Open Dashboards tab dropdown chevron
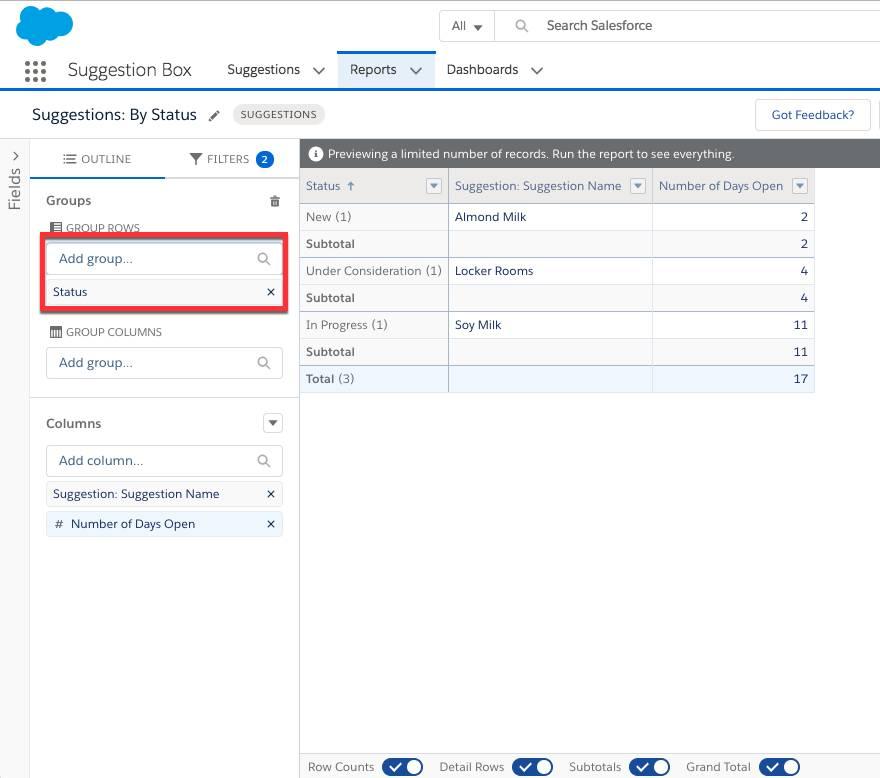Screen dimensions: 880x778 coord(537,71)
